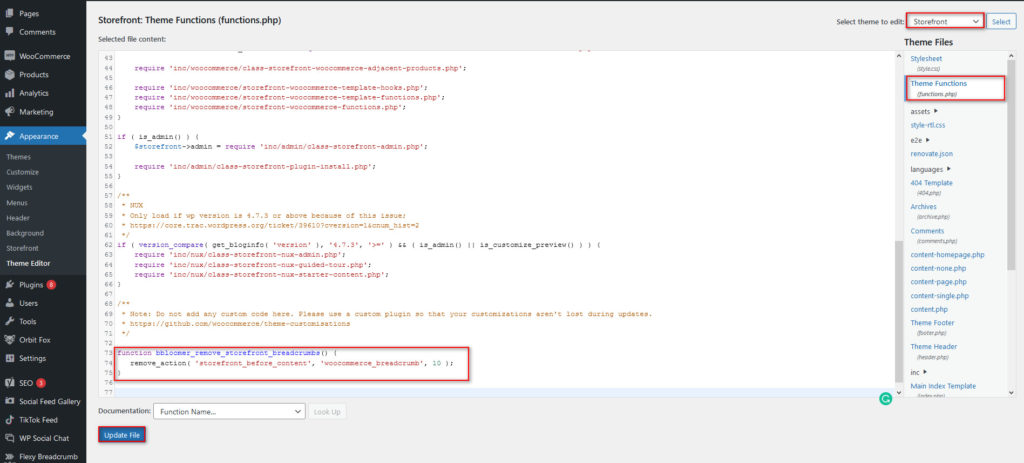Click the Users person icon
The height and width of the screenshot is (463, 1024).
click(10, 303)
